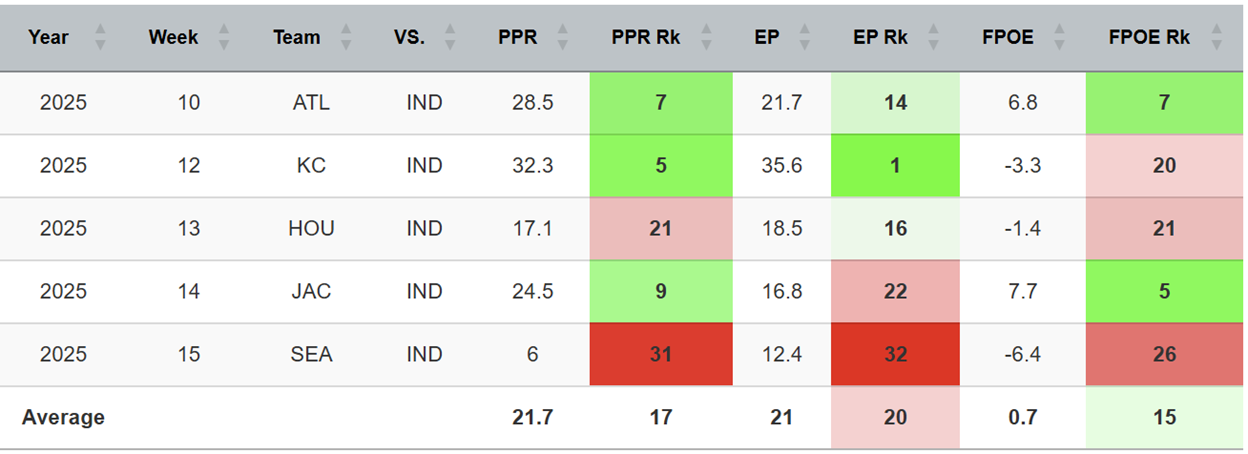Sort by FPOE Rk column arrows
This screenshot has height=454, width=1248.
tap(1216, 38)
